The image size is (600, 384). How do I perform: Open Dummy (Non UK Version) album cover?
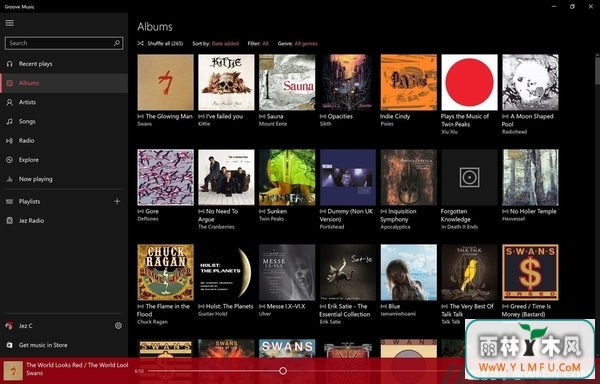[x=348, y=177]
